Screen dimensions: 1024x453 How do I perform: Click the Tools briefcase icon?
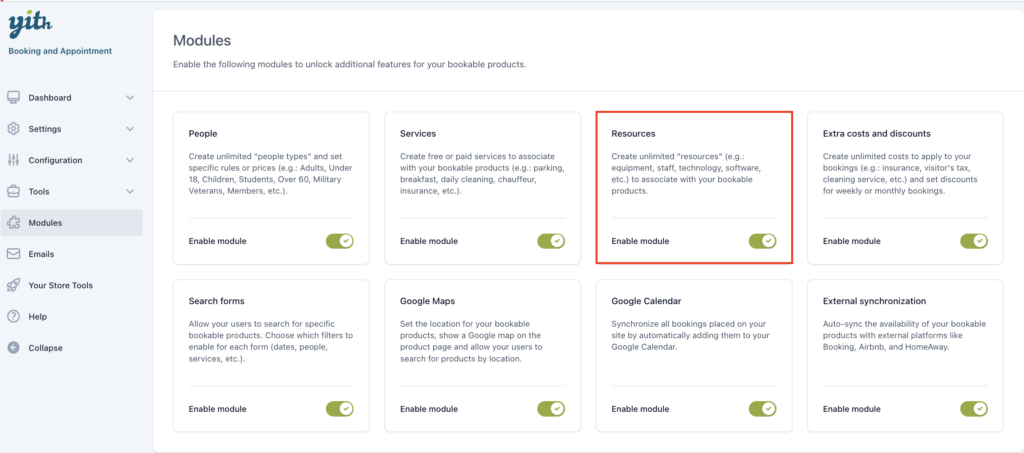(x=13, y=191)
